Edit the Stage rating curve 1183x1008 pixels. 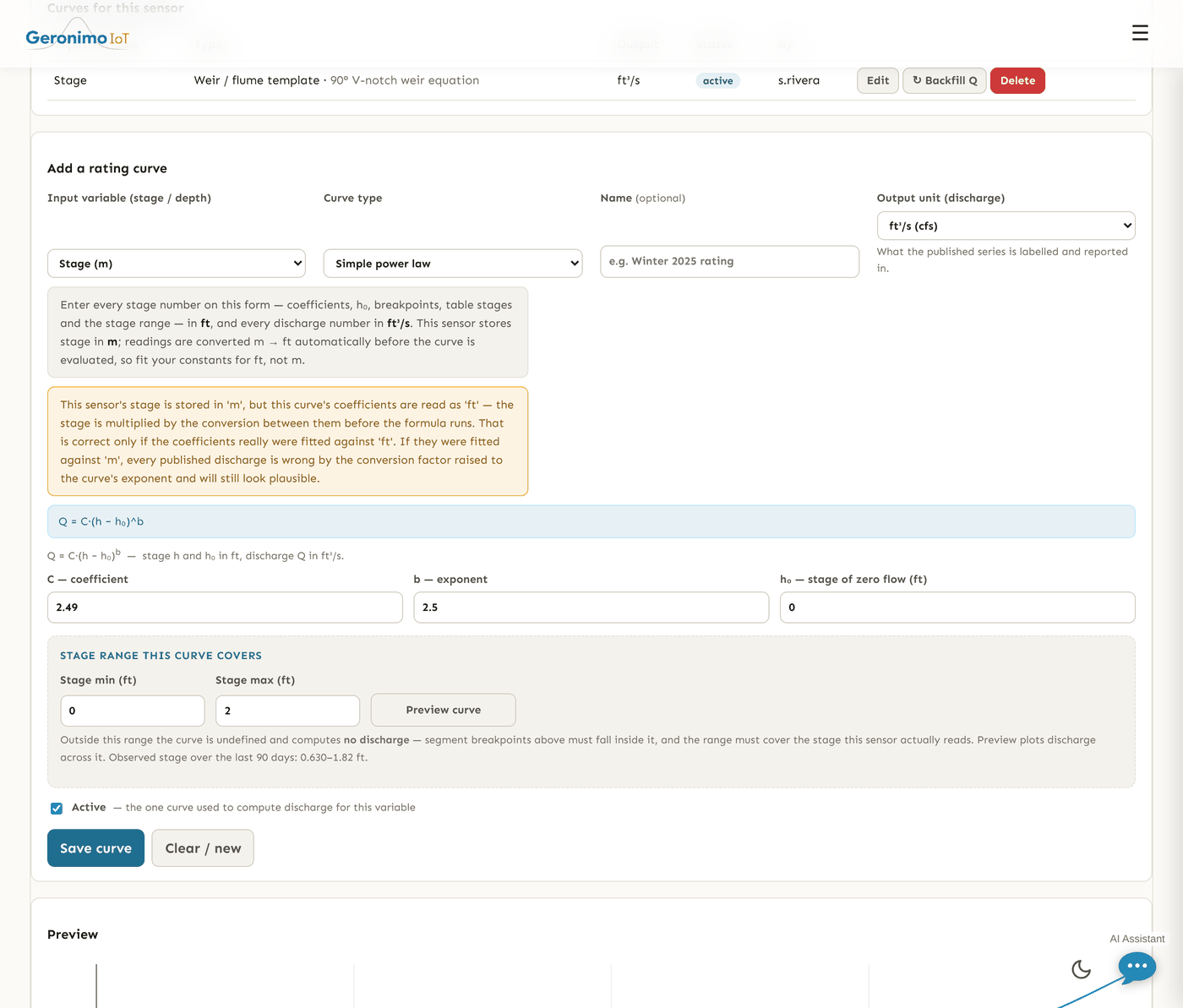tap(878, 80)
